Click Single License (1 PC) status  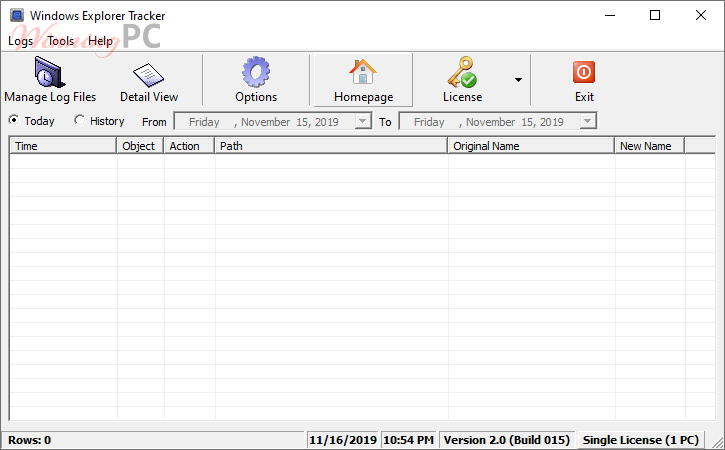[x=641, y=440]
